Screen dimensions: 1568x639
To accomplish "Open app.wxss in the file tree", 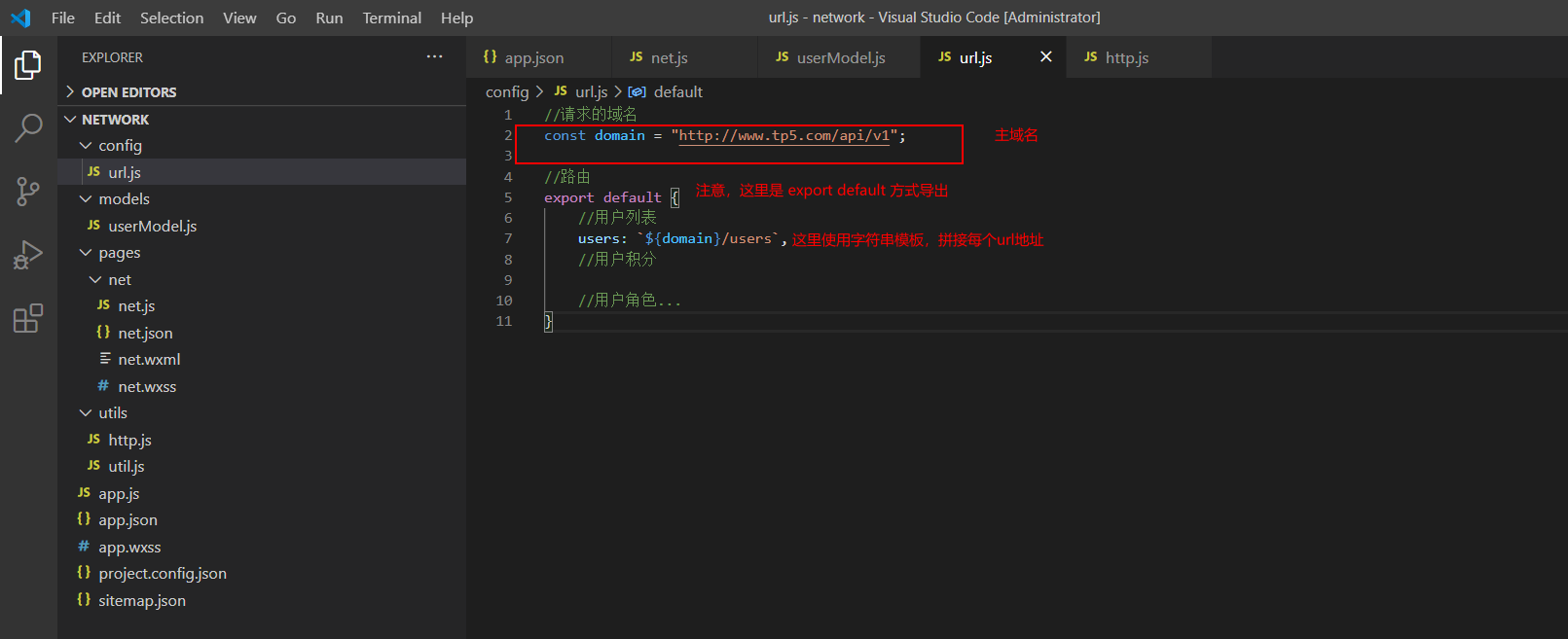I will click(x=262, y=548).
